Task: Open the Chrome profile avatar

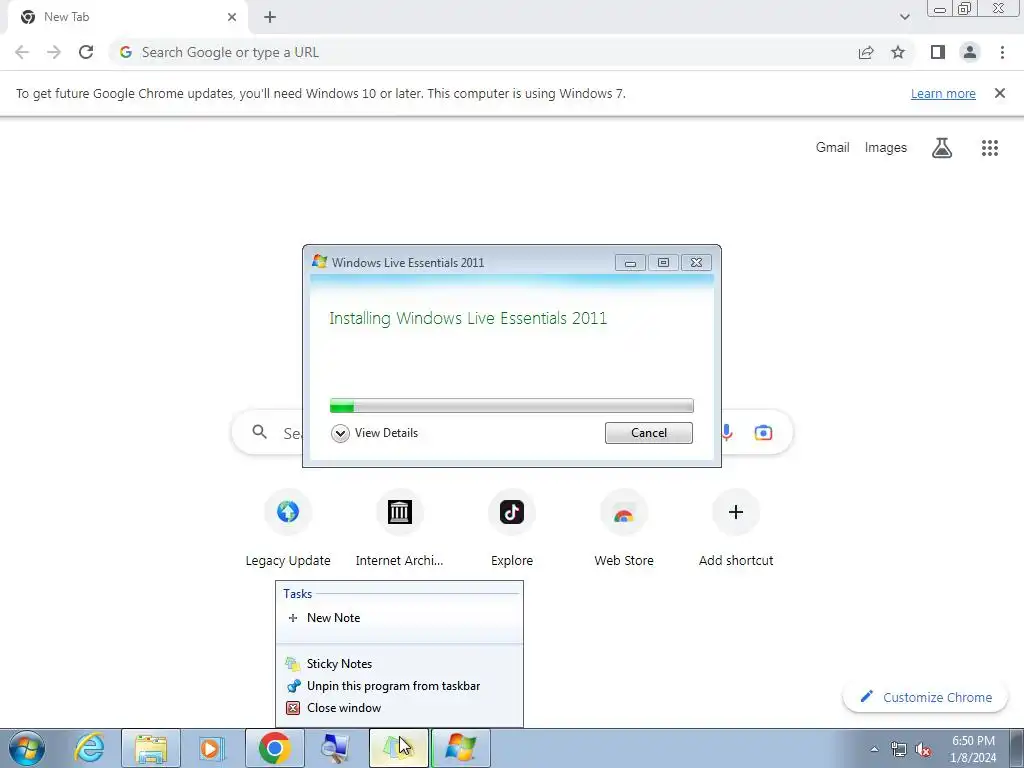Action: pyautogui.click(x=970, y=52)
